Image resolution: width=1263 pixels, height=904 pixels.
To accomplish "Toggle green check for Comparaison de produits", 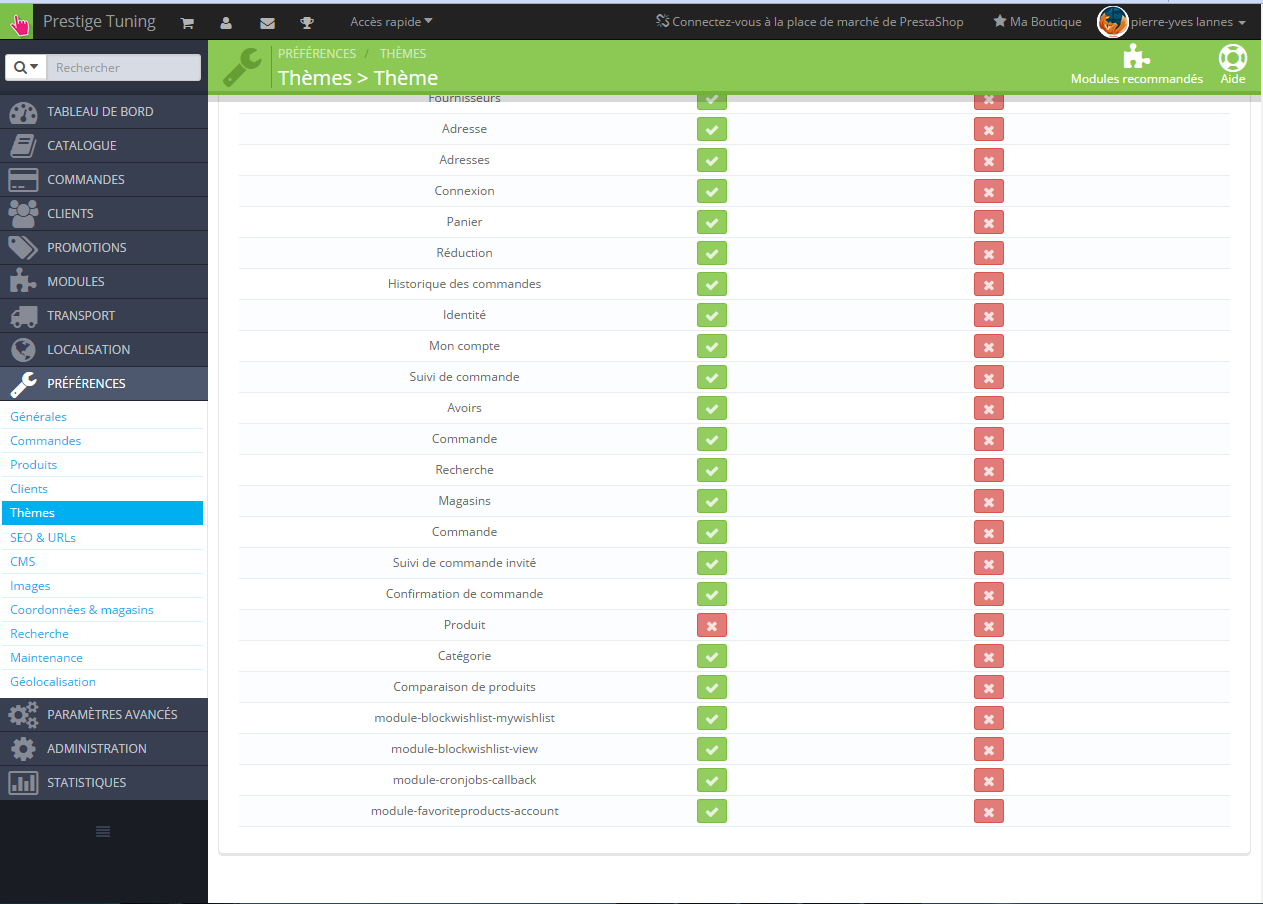I will tap(712, 687).
